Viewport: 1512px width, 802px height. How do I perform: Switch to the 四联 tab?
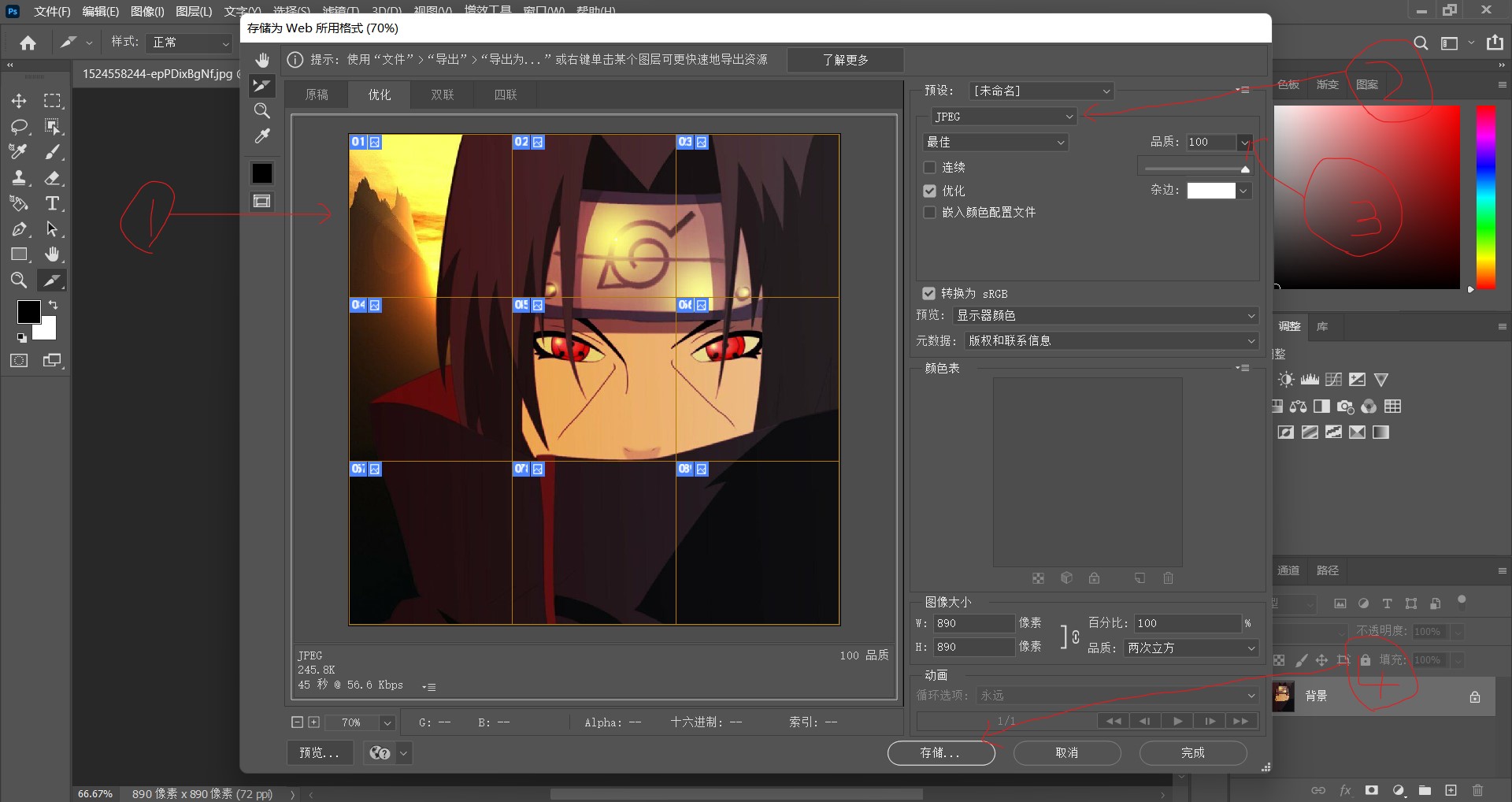click(x=506, y=95)
